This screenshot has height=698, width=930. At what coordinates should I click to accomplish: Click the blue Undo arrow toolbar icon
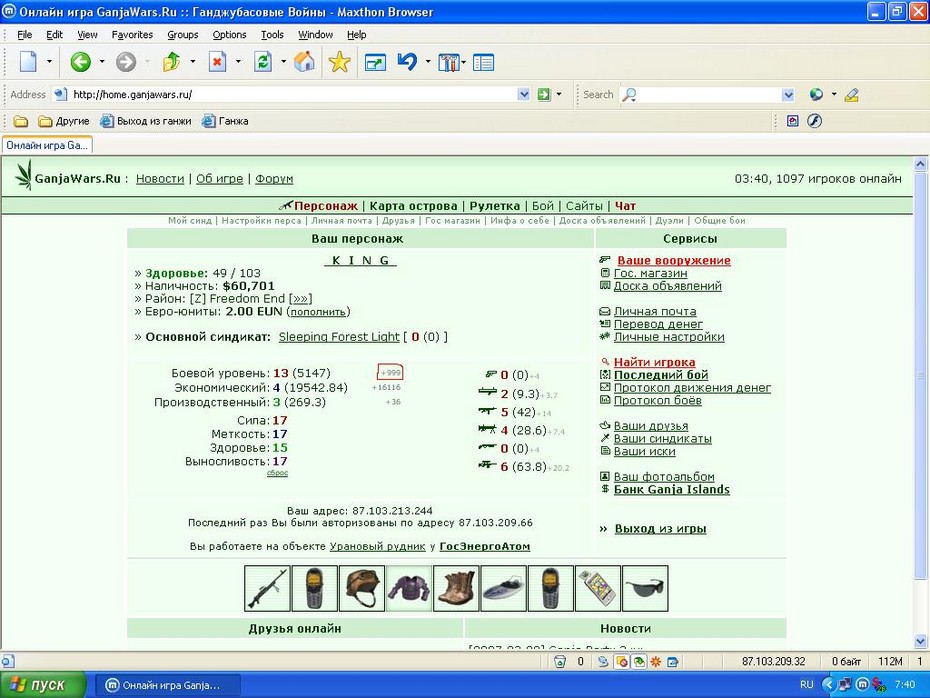point(407,62)
